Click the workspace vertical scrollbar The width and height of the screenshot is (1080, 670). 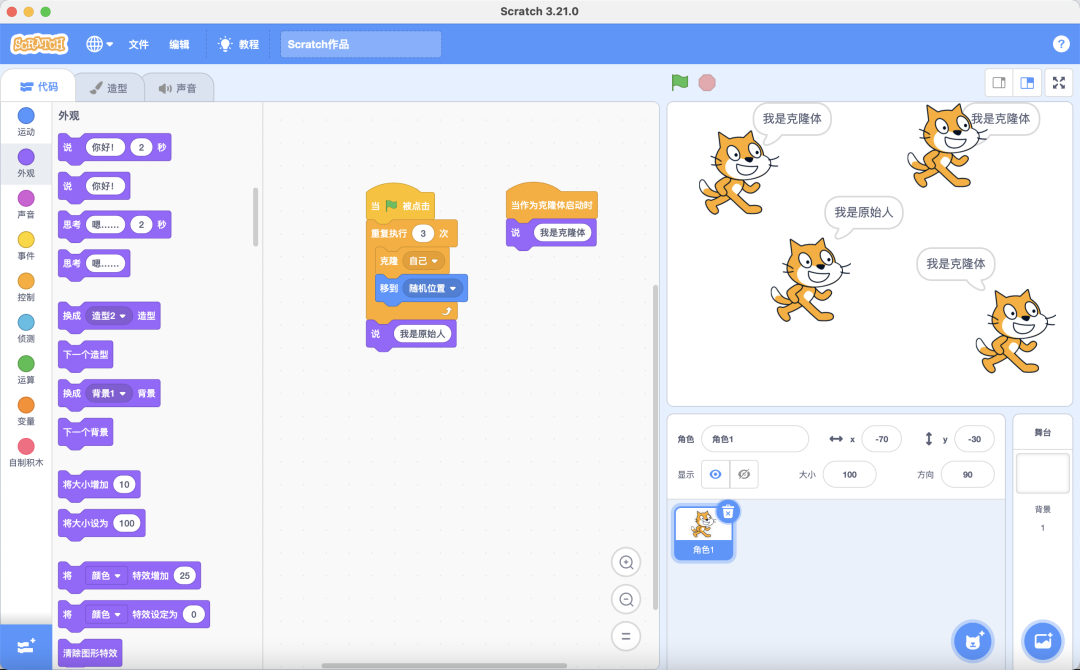pos(655,448)
